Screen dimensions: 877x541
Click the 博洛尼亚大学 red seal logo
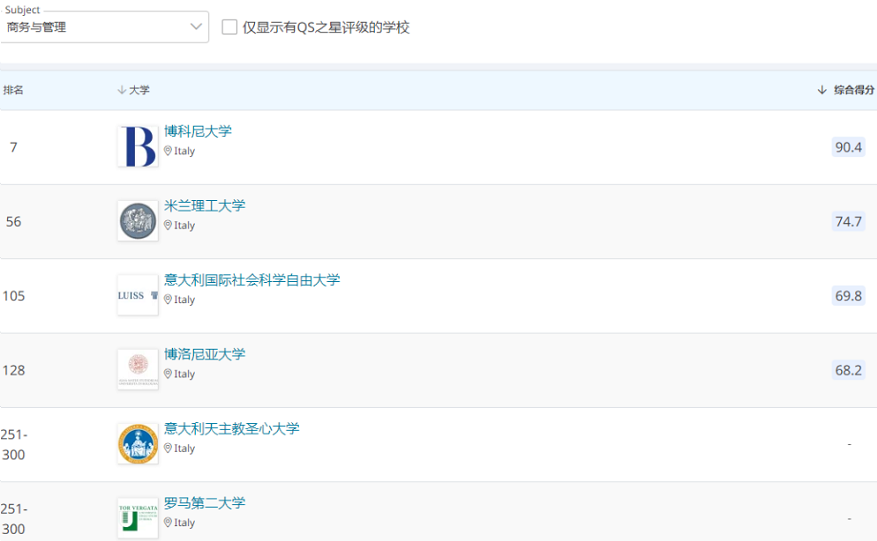tap(138, 370)
